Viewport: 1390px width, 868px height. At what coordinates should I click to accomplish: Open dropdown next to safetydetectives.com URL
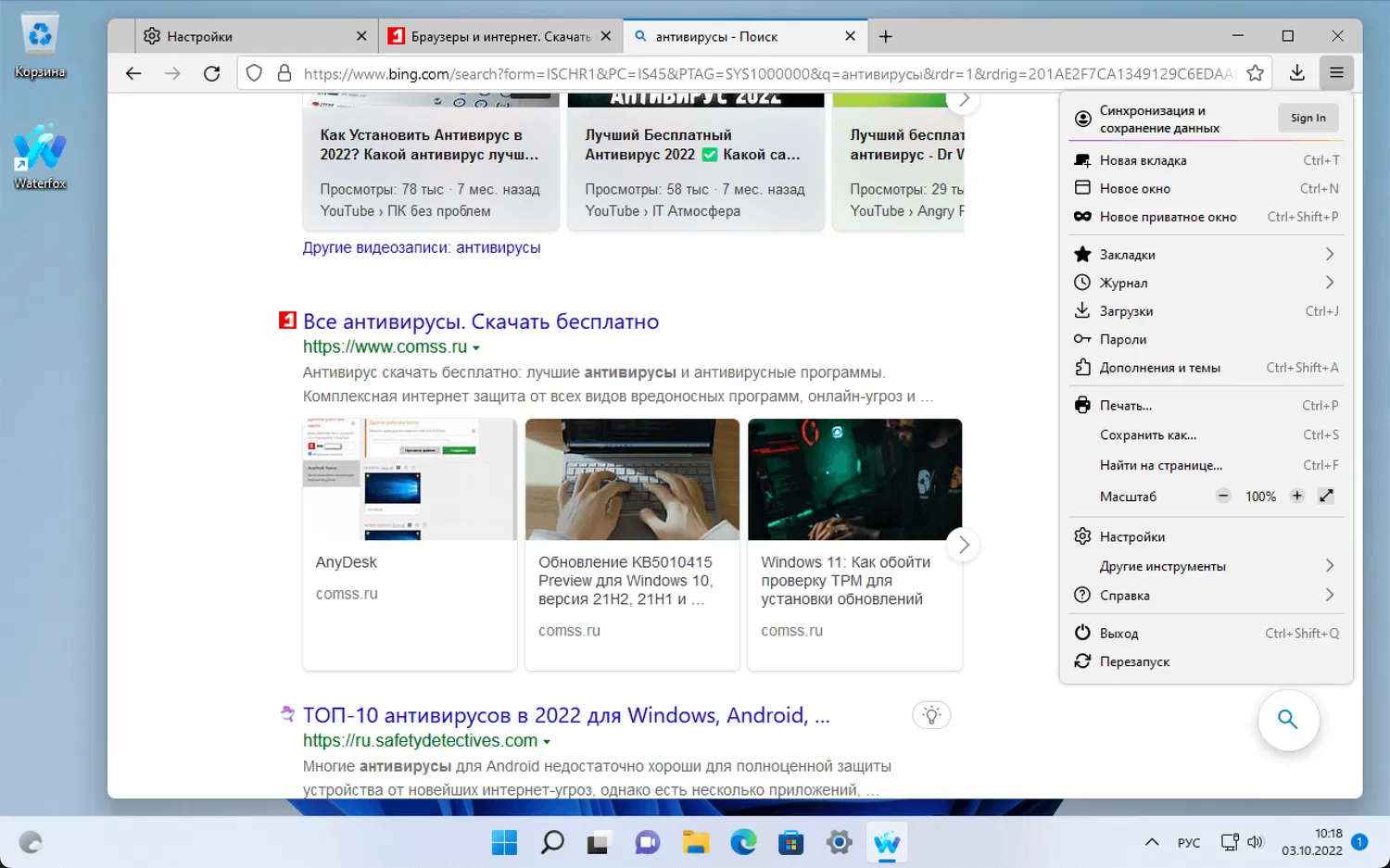pyautogui.click(x=547, y=742)
